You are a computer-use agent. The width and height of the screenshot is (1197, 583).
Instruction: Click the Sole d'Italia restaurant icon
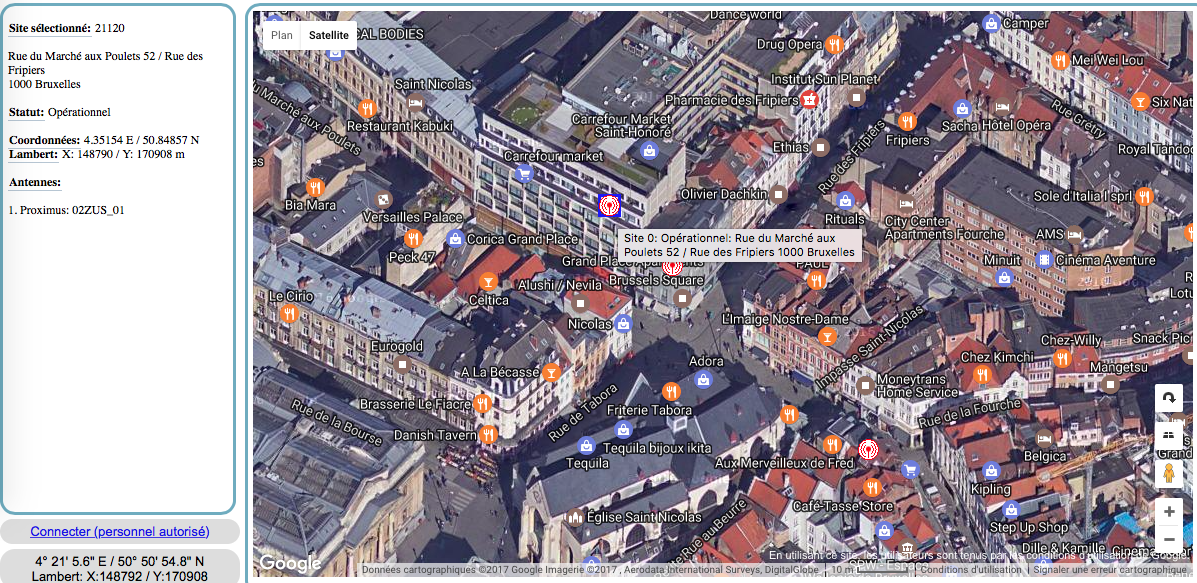1143,196
